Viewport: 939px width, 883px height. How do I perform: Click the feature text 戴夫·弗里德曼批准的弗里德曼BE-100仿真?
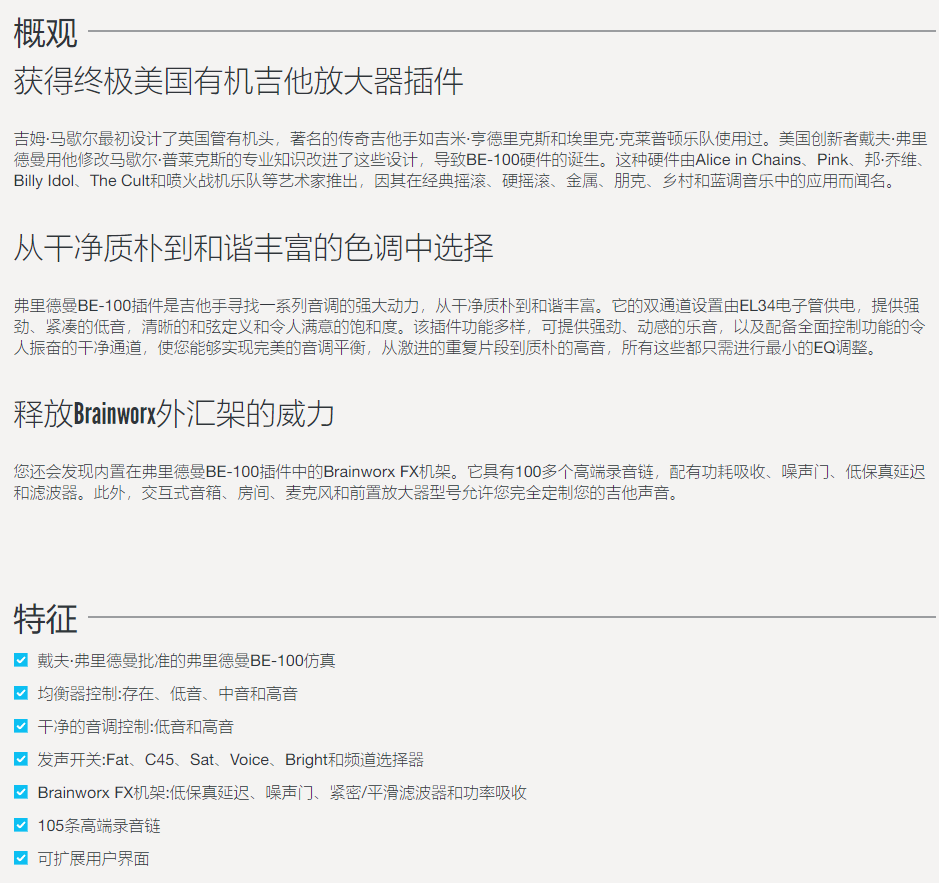point(186,660)
